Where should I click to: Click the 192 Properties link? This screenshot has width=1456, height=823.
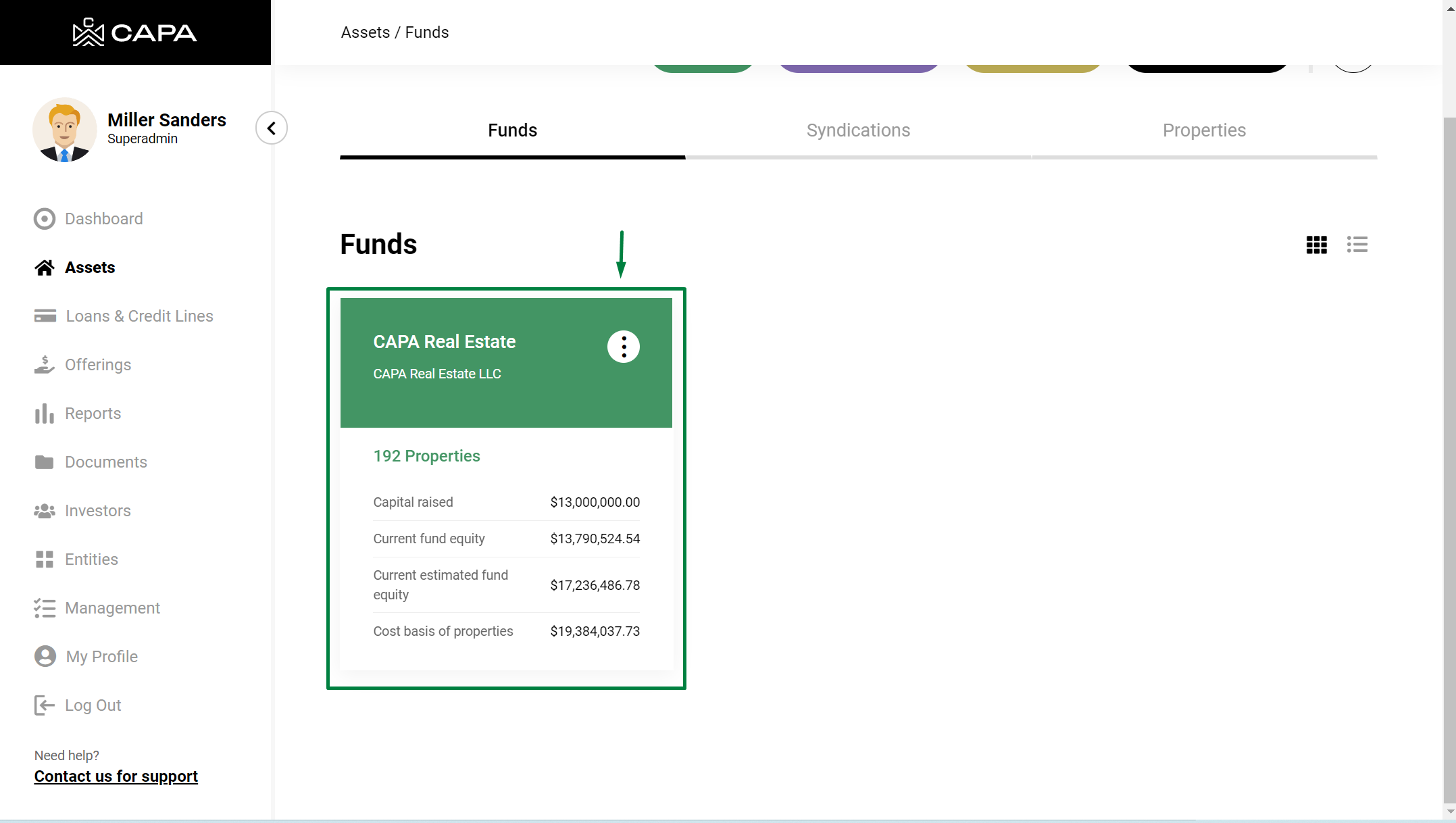coord(426,456)
